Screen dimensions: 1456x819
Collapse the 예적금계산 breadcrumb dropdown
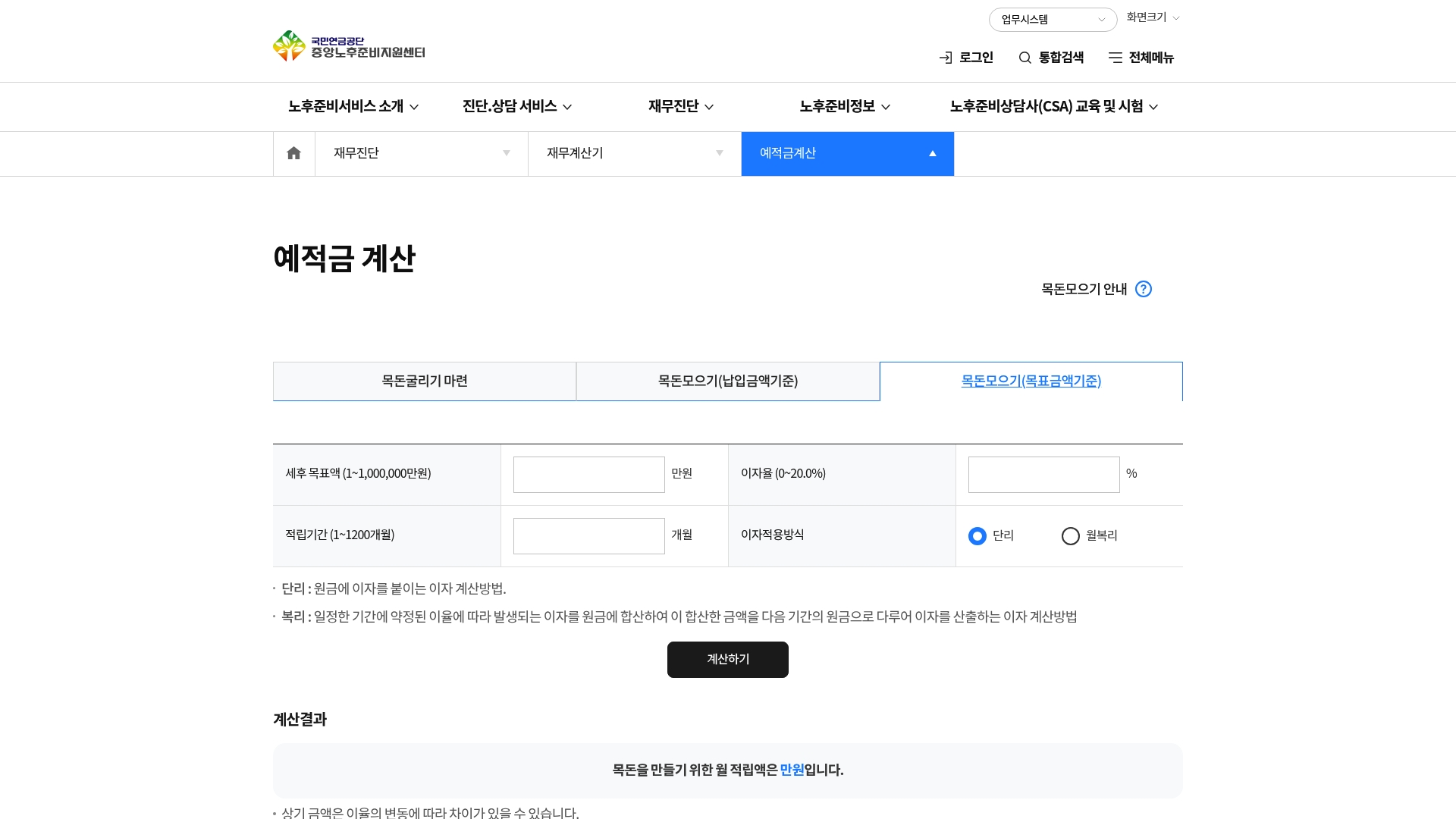[847, 154]
